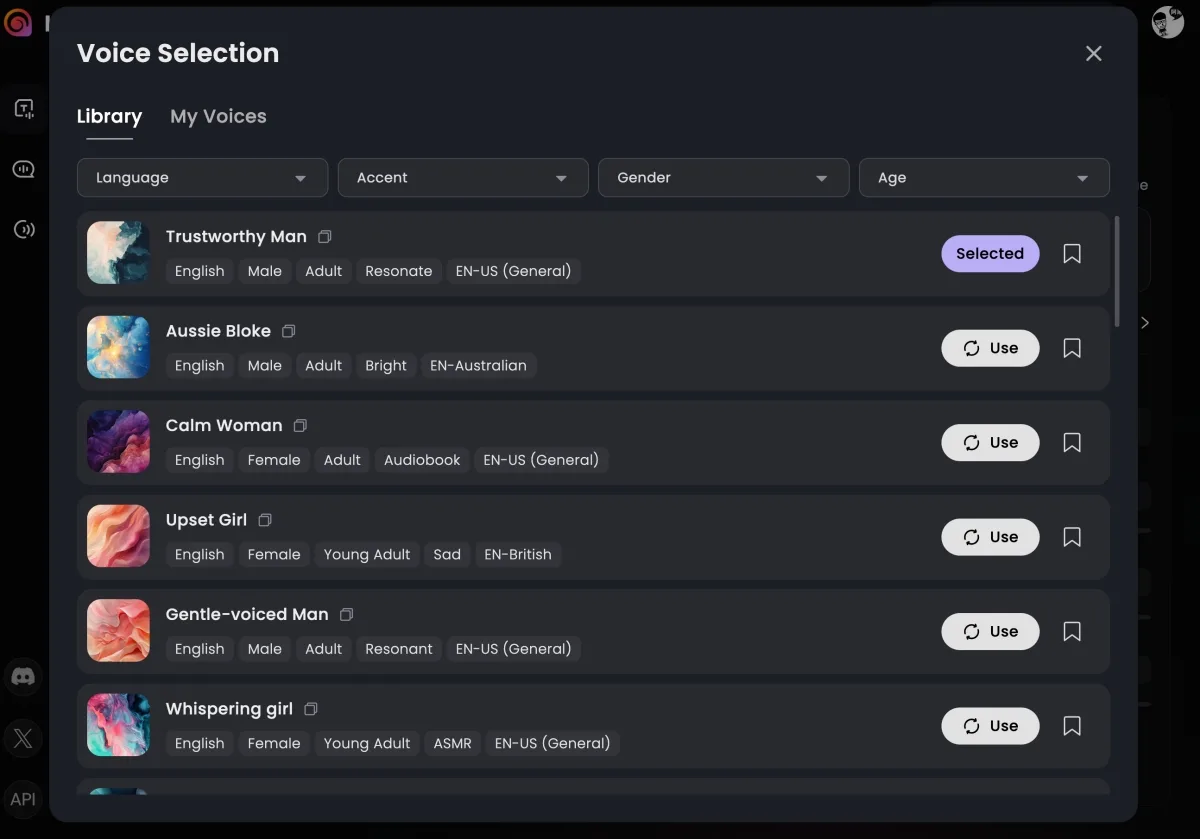Viewport: 1200px width, 839px height.
Task: Select the Library tab
Action: click(109, 116)
